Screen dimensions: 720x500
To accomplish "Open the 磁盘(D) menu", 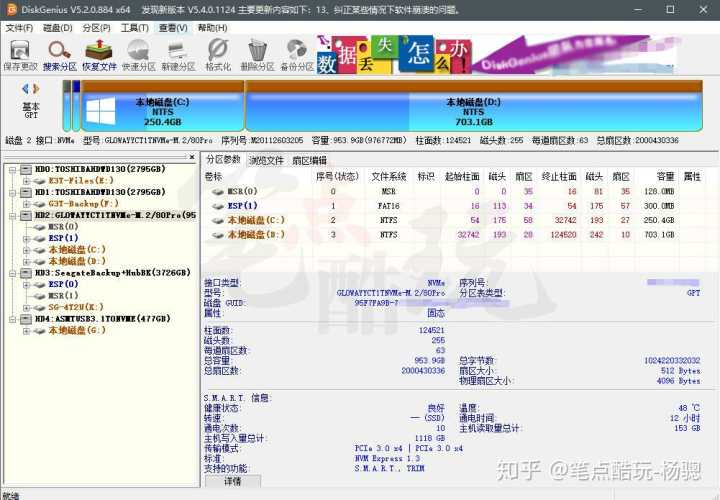I will pos(57,28).
